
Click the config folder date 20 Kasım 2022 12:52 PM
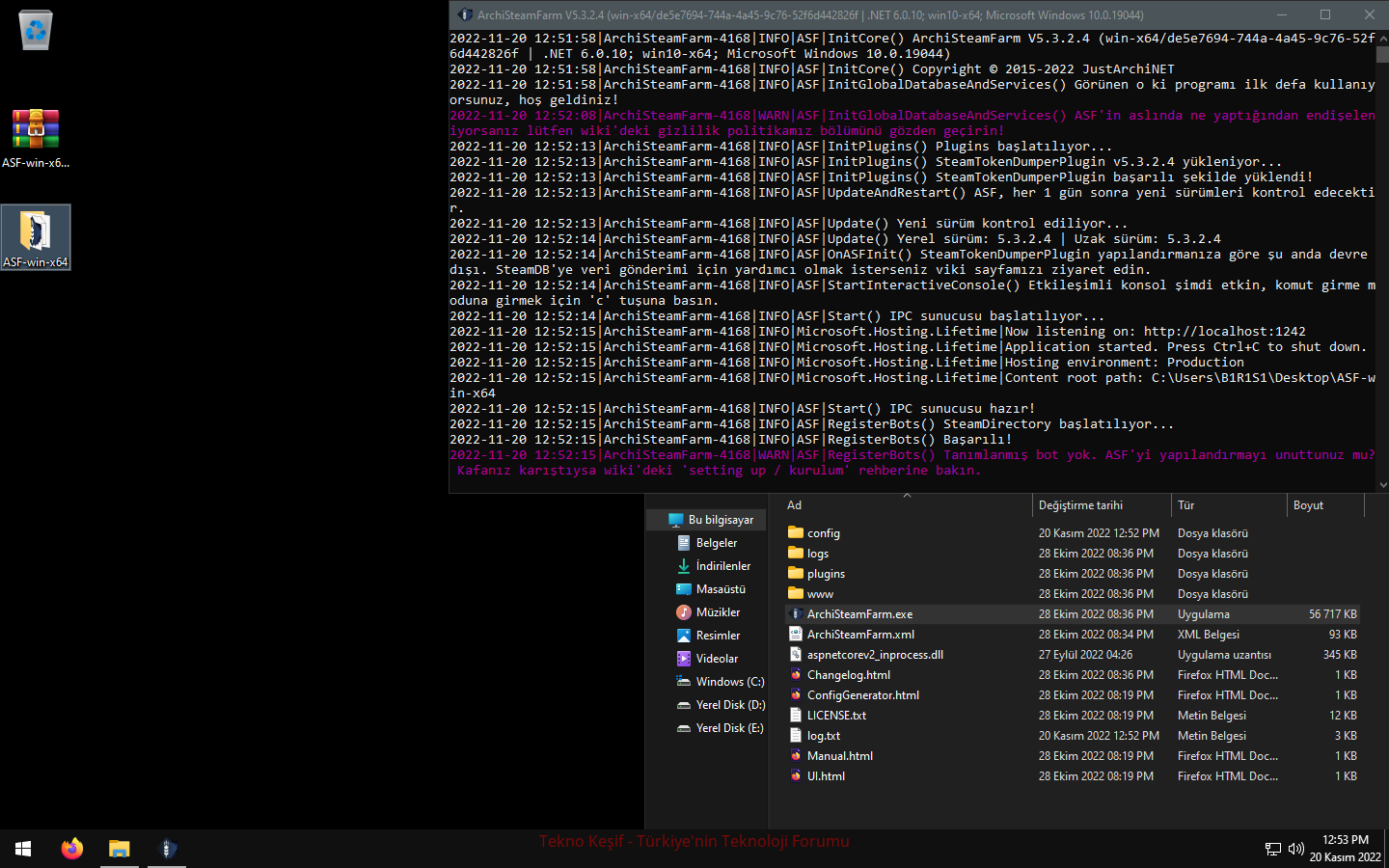pyautogui.click(x=1099, y=533)
